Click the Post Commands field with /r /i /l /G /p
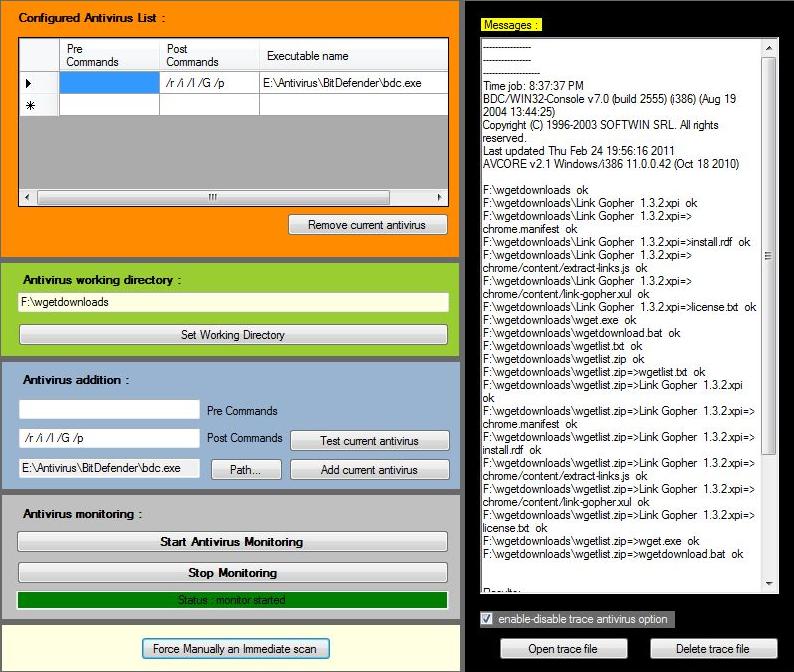 (109, 438)
